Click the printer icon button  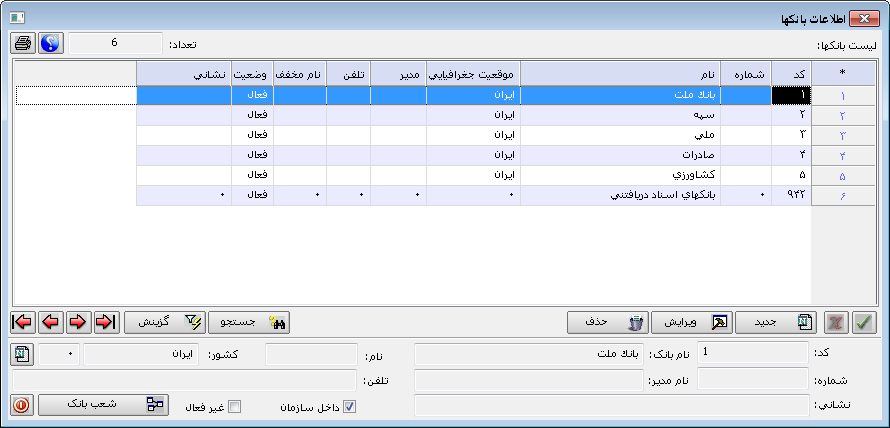tap(23, 44)
